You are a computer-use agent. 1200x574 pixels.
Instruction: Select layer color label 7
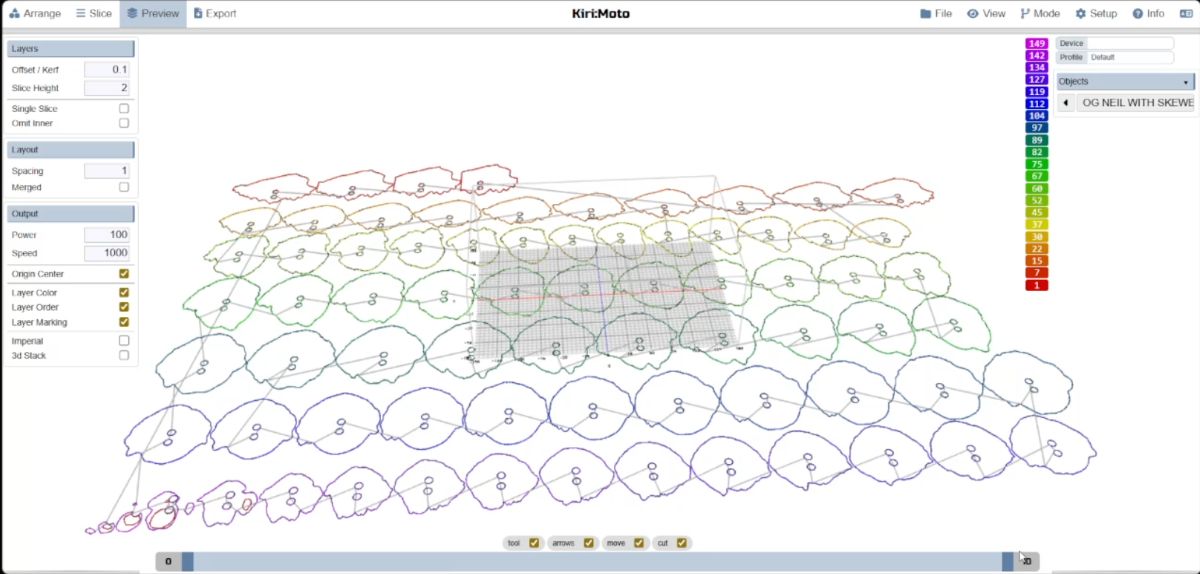pyautogui.click(x=1037, y=273)
